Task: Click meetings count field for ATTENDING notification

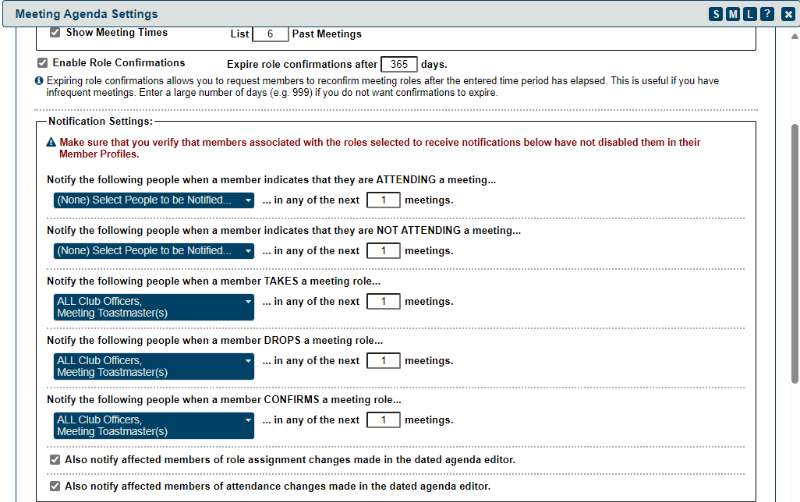Action: (x=383, y=200)
